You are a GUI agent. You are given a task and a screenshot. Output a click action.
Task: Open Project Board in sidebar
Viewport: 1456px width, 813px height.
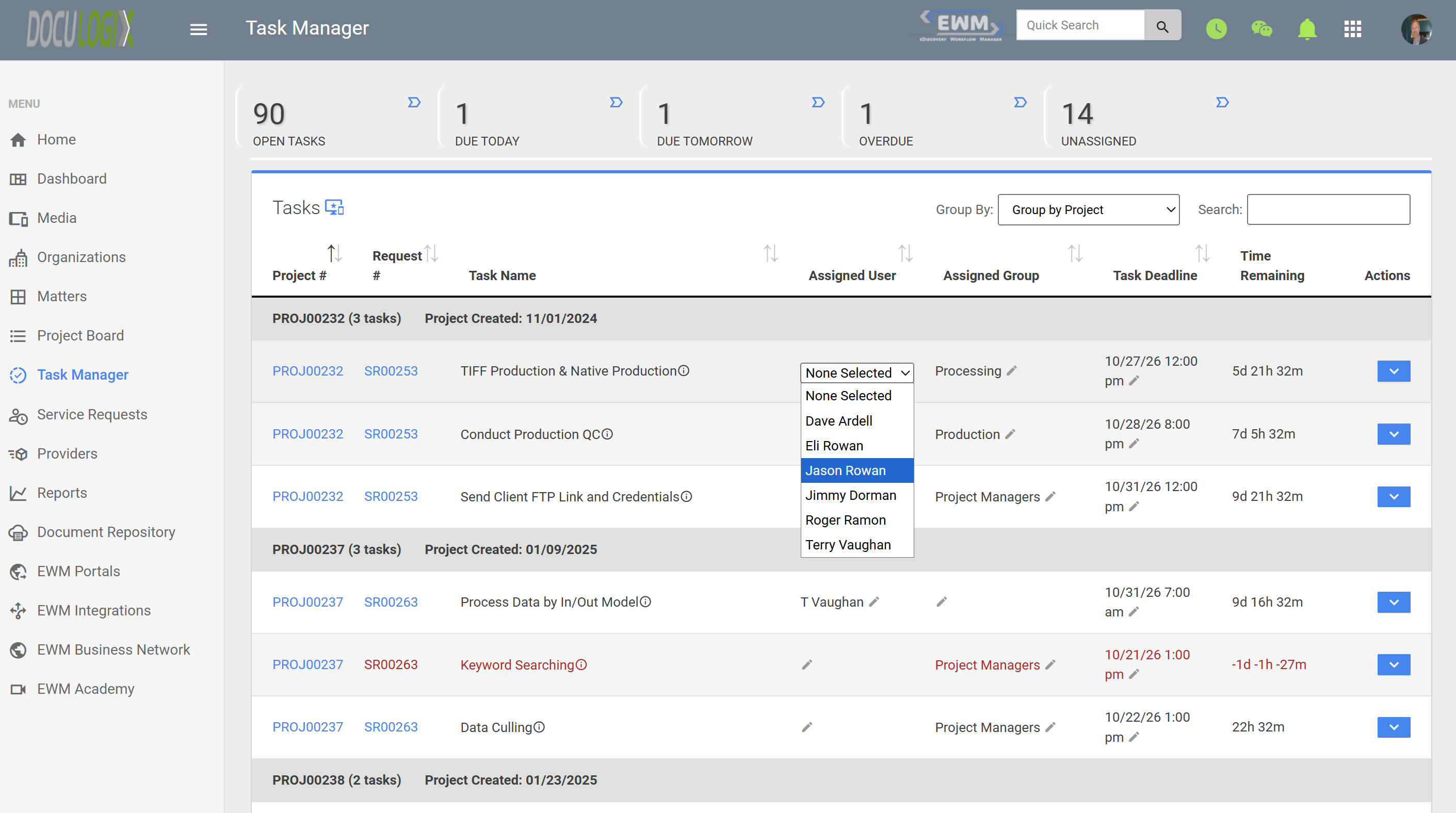tap(80, 336)
